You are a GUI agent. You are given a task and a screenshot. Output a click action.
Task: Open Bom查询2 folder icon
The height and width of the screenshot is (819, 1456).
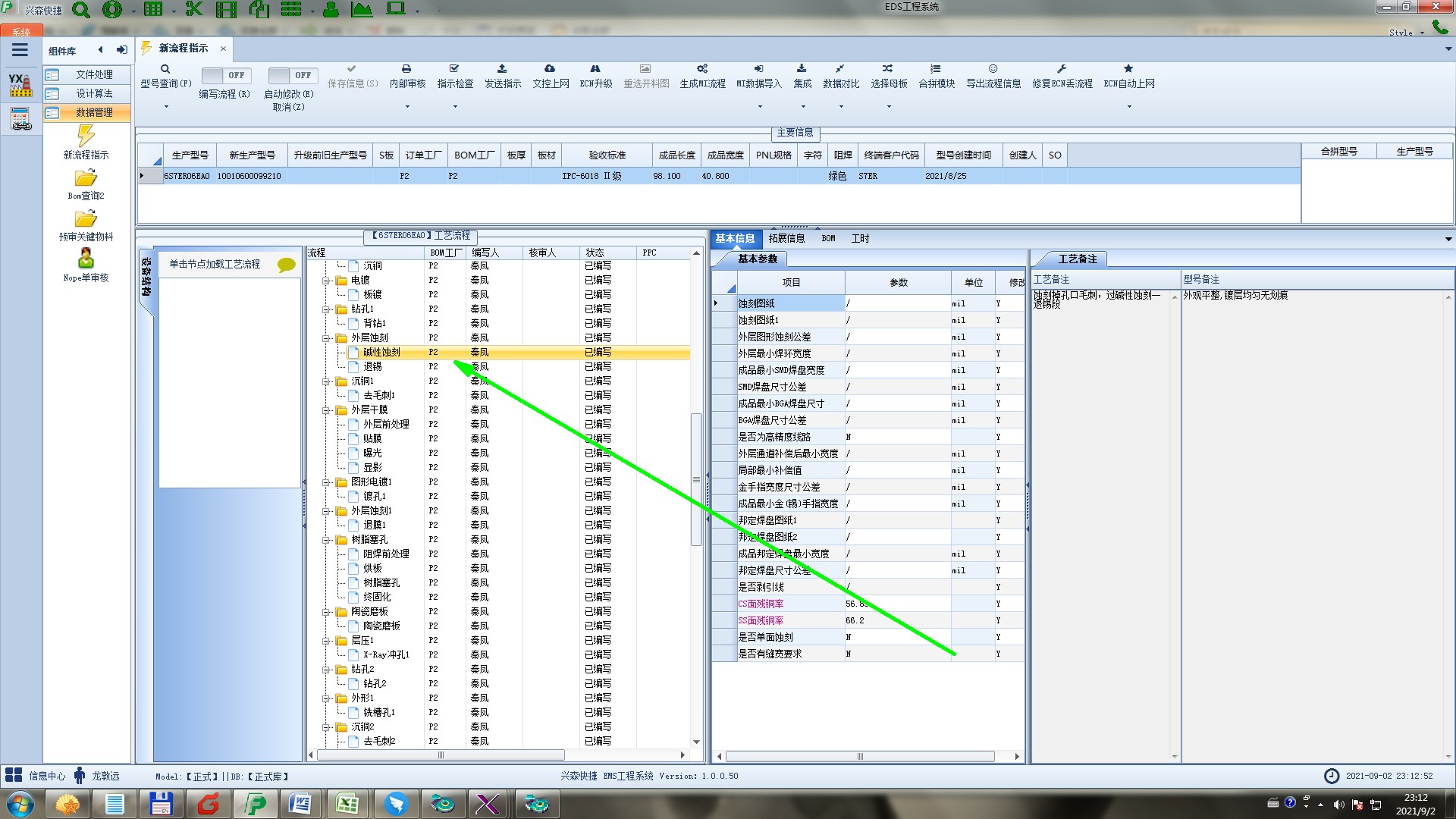(x=86, y=178)
